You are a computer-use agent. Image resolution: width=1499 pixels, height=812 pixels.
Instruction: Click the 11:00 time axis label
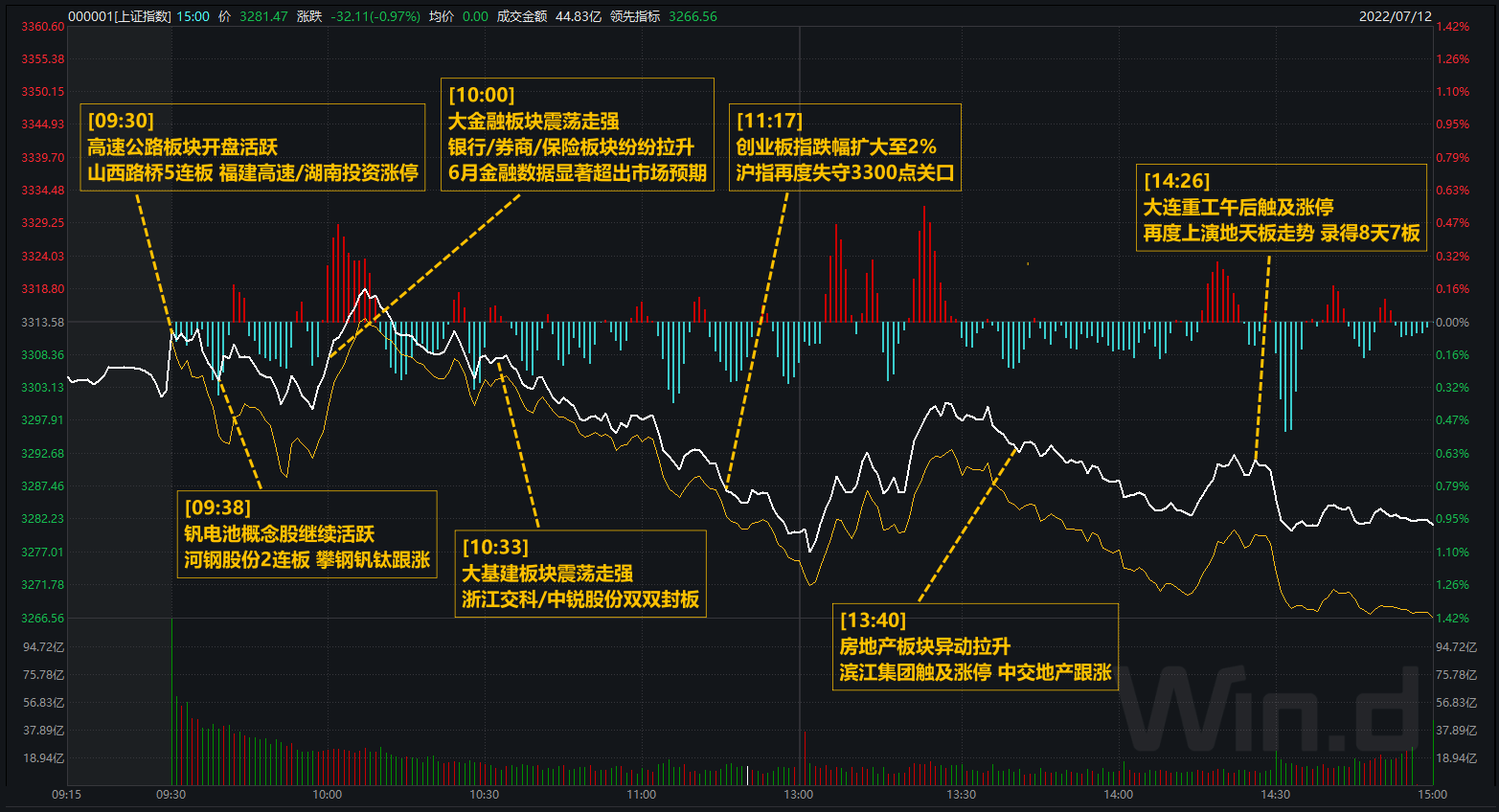641,795
